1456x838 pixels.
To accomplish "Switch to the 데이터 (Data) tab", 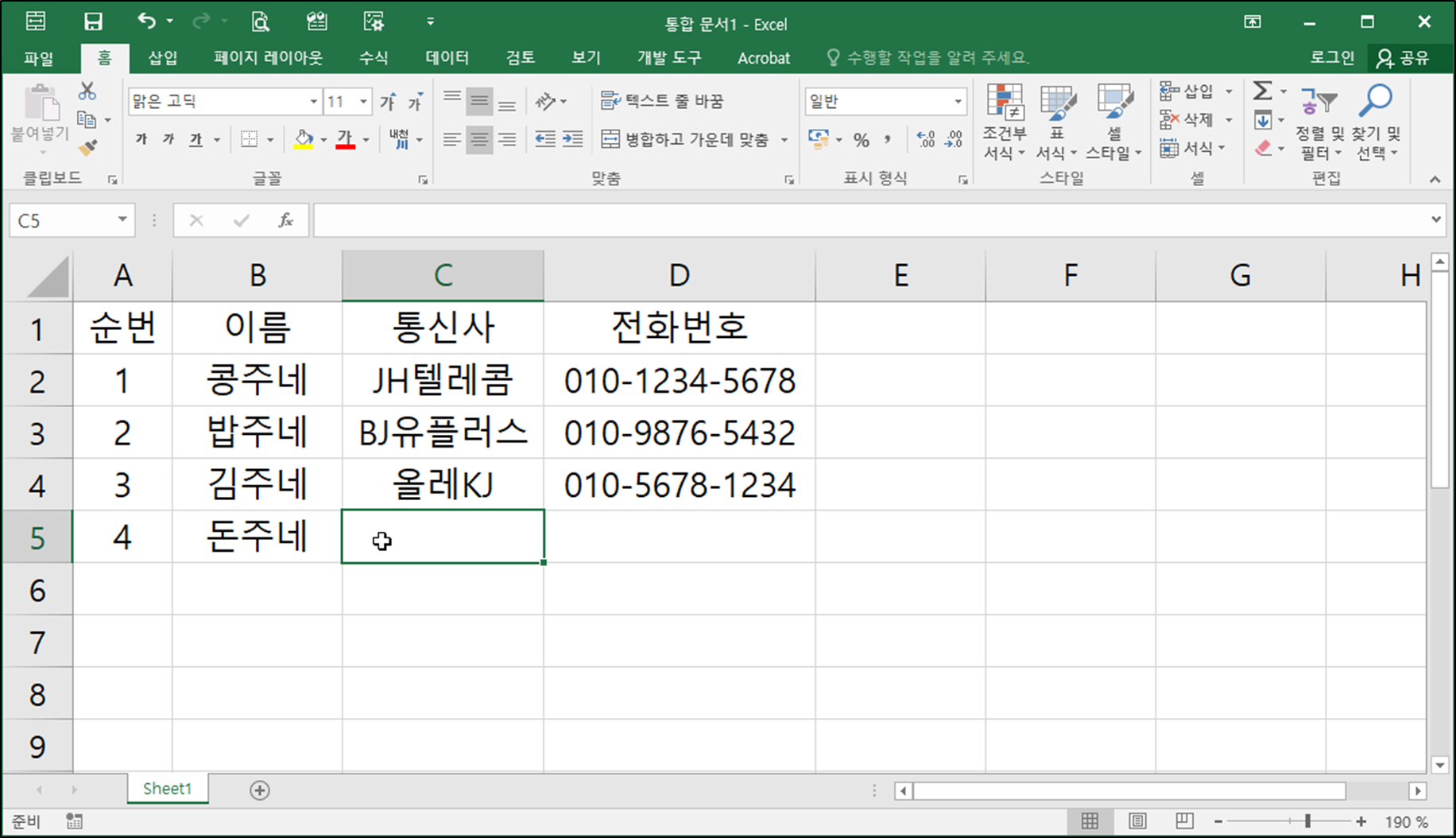I will point(447,58).
